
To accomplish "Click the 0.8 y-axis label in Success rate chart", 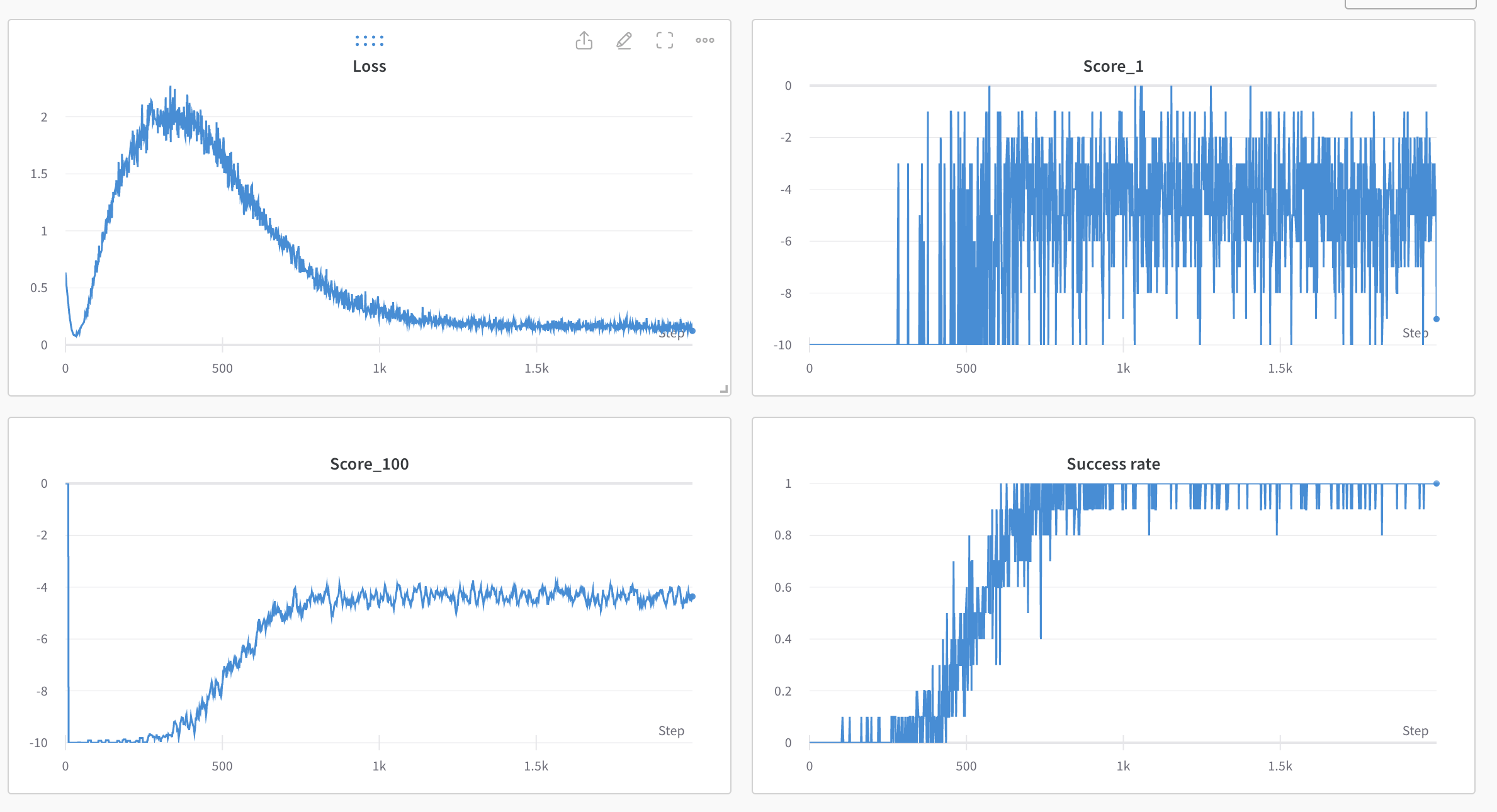I will pyautogui.click(x=783, y=535).
